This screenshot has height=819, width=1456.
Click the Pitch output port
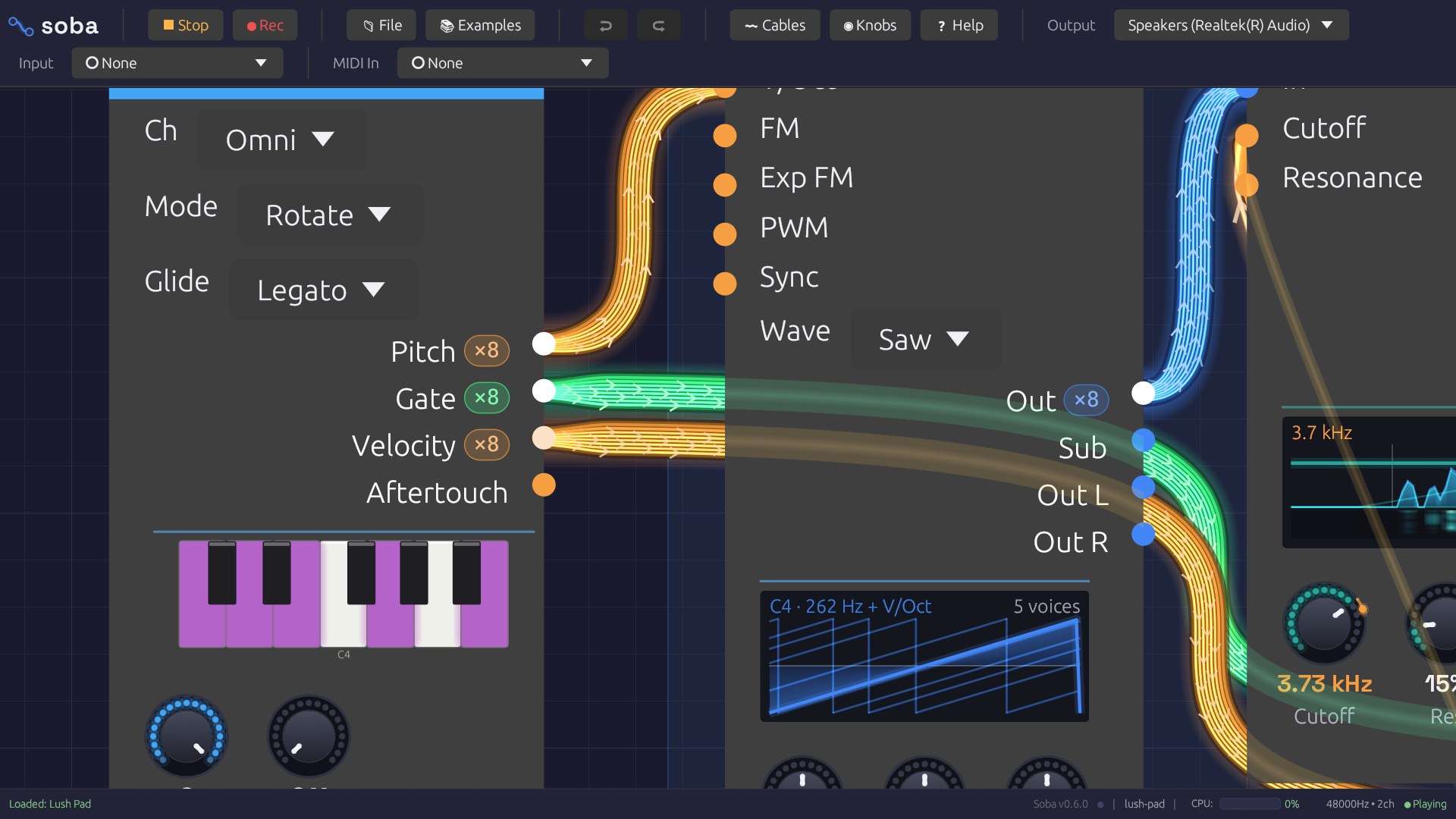(x=544, y=344)
